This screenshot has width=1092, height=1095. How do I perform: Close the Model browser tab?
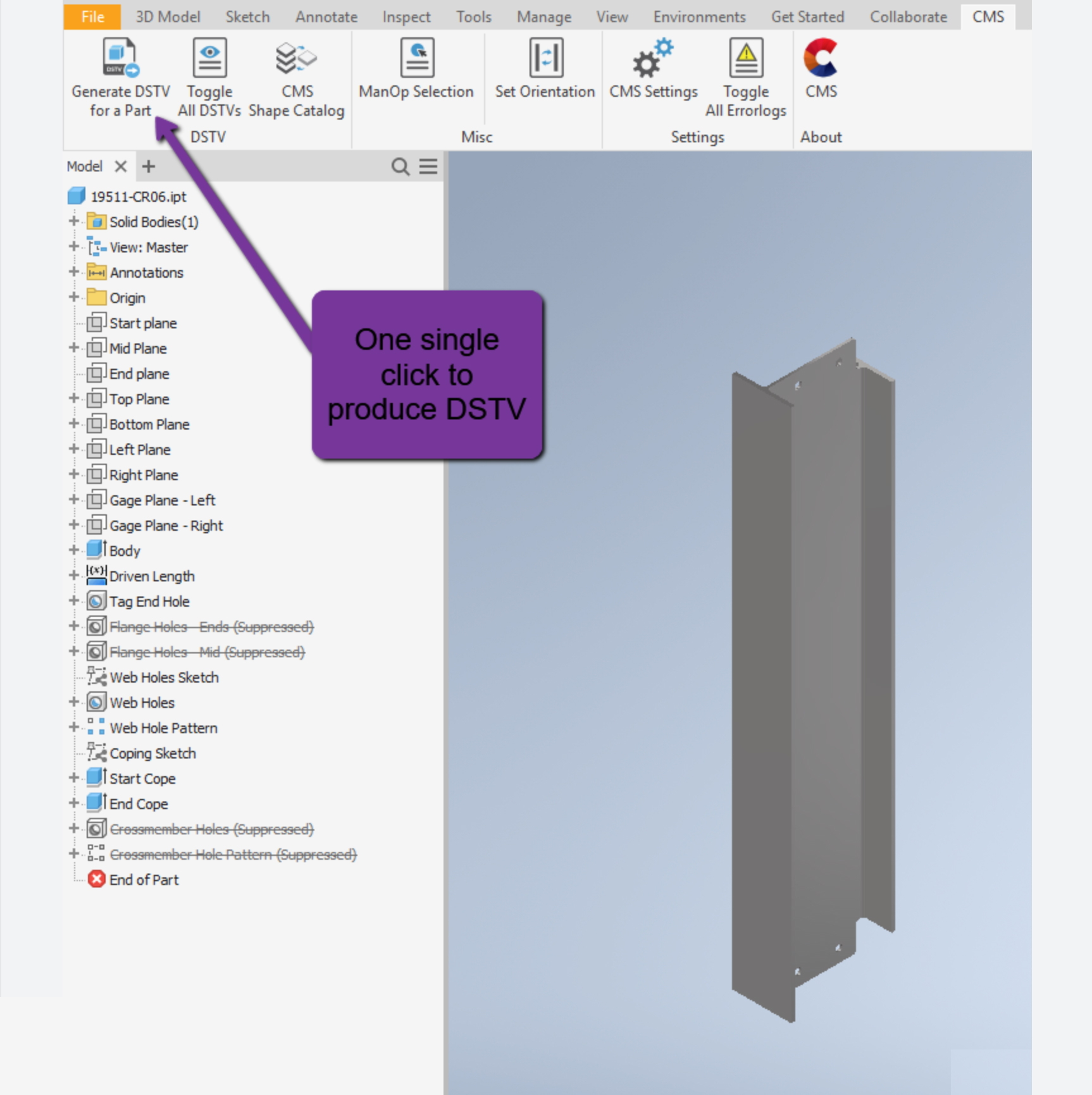(x=120, y=166)
